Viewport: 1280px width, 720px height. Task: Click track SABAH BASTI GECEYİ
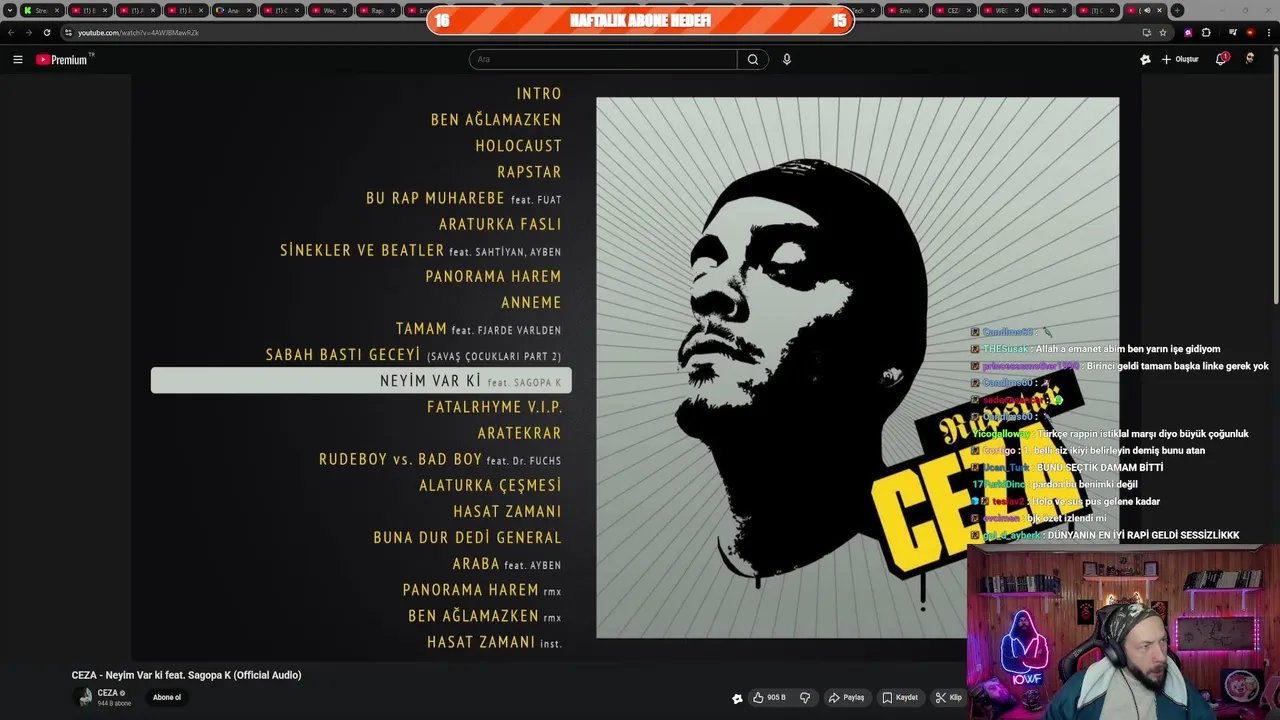413,355
